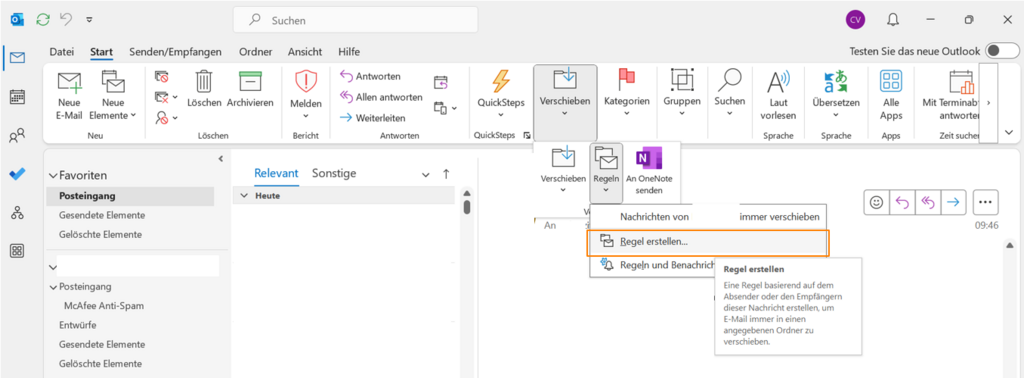Open the QuickSteps lightning bolt
This screenshot has height=378, width=1024.
click(500, 81)
